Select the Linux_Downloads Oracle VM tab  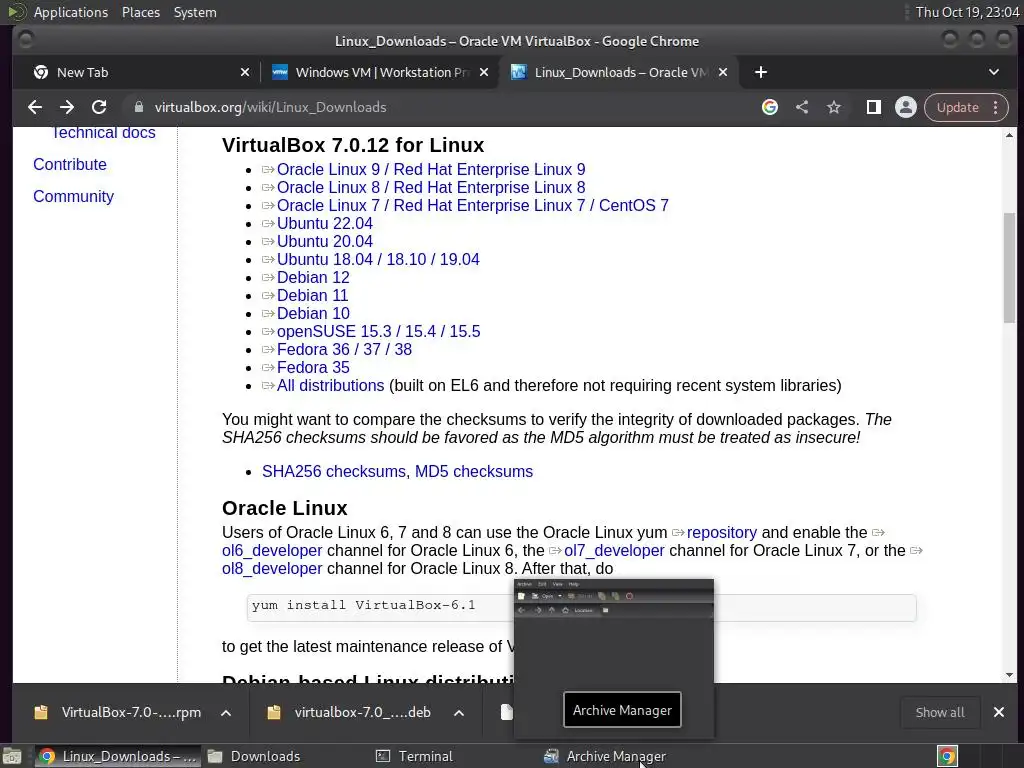[619, 72]
